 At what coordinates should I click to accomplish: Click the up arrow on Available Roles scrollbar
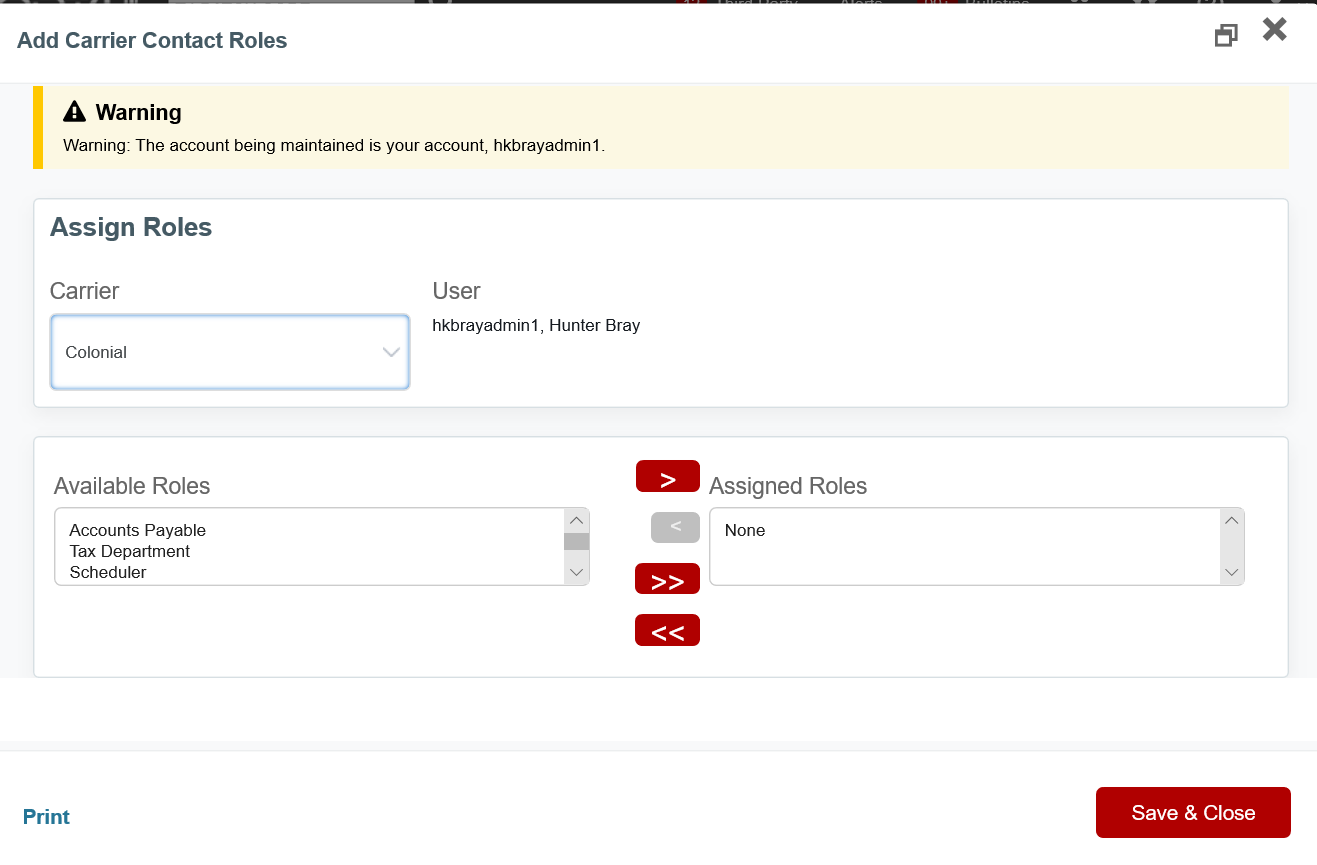pyautogui.click(x=576, y=520)
